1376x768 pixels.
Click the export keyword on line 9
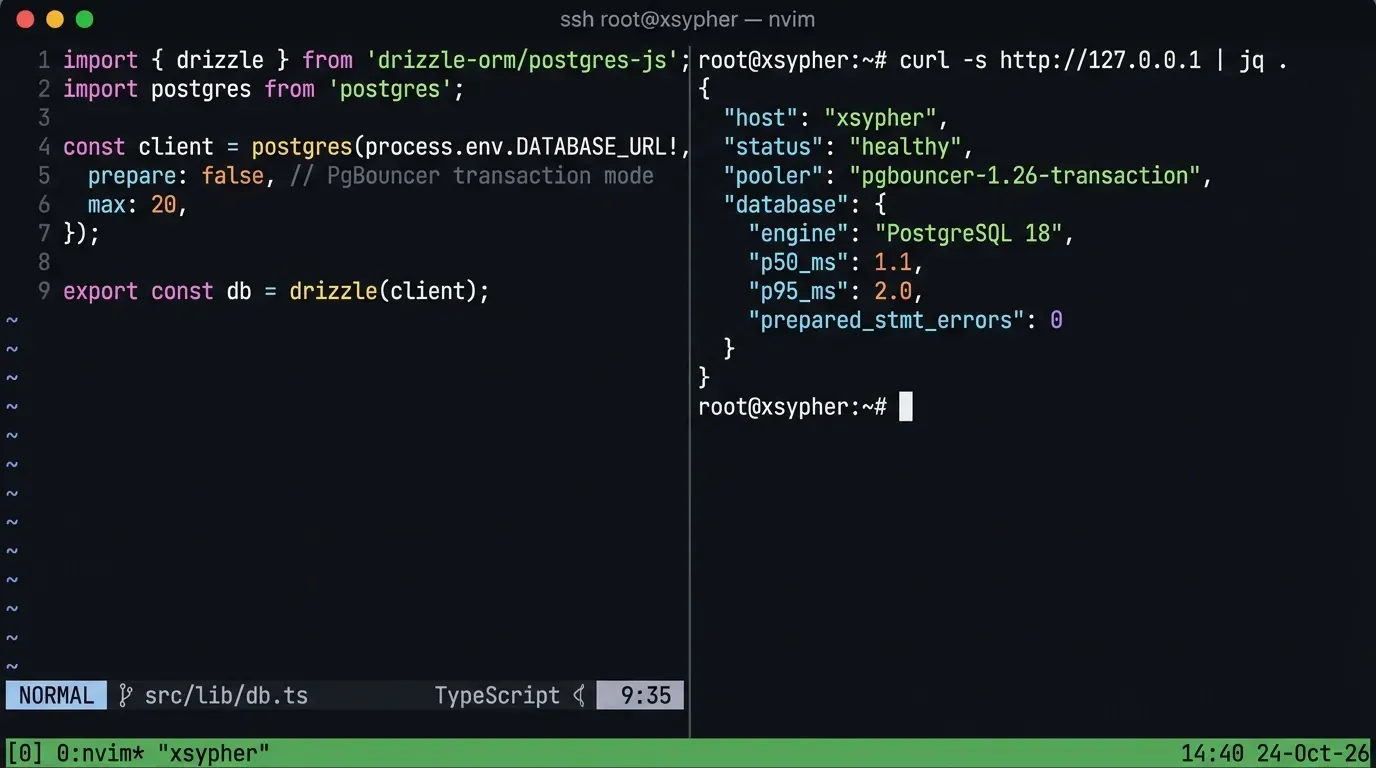tap(100, 291)
